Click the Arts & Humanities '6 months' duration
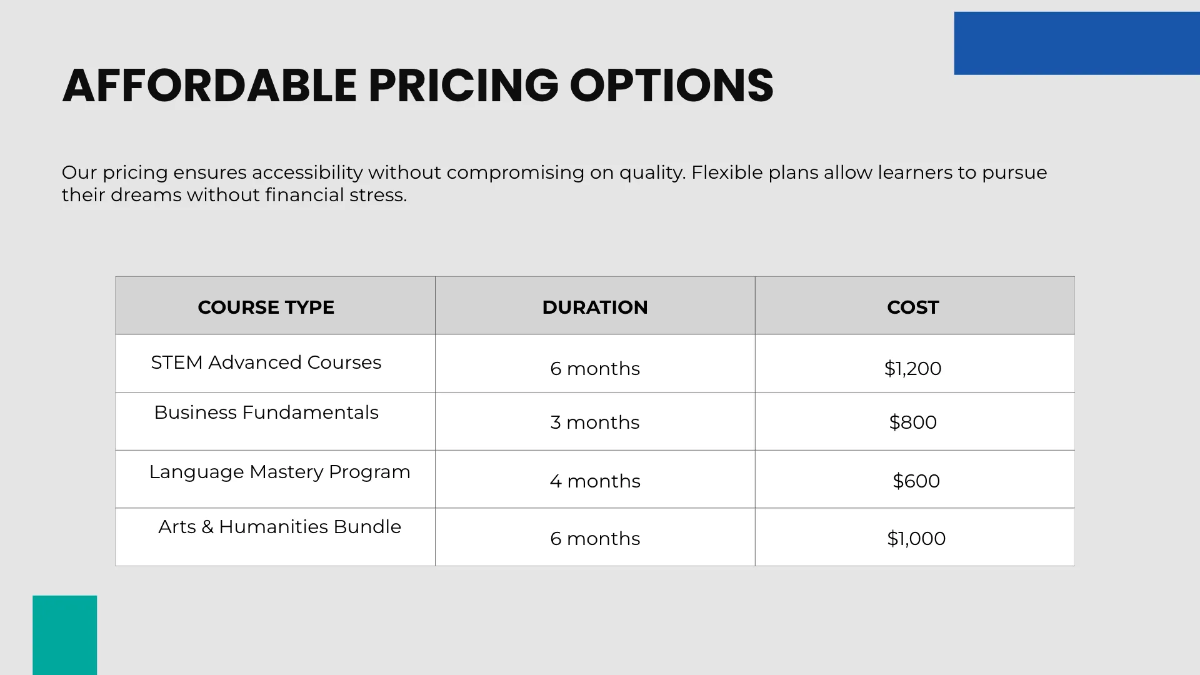Image resolution: width=1200 pixels, height=675 pixels. 595,538
